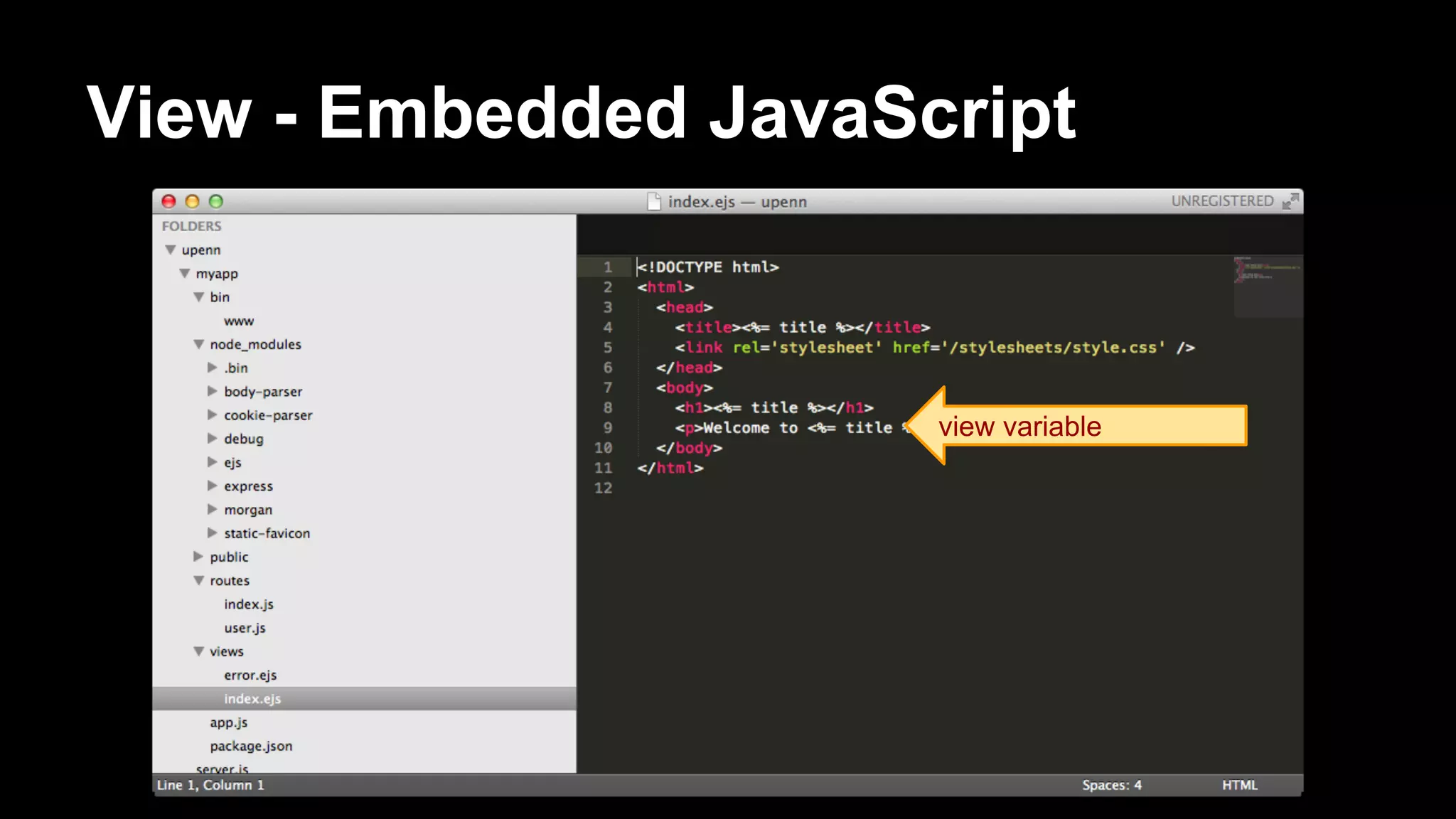This screenshot has height=819, width=1456.
Task: Click the UNREGISTERED label
Action: 1222,201
